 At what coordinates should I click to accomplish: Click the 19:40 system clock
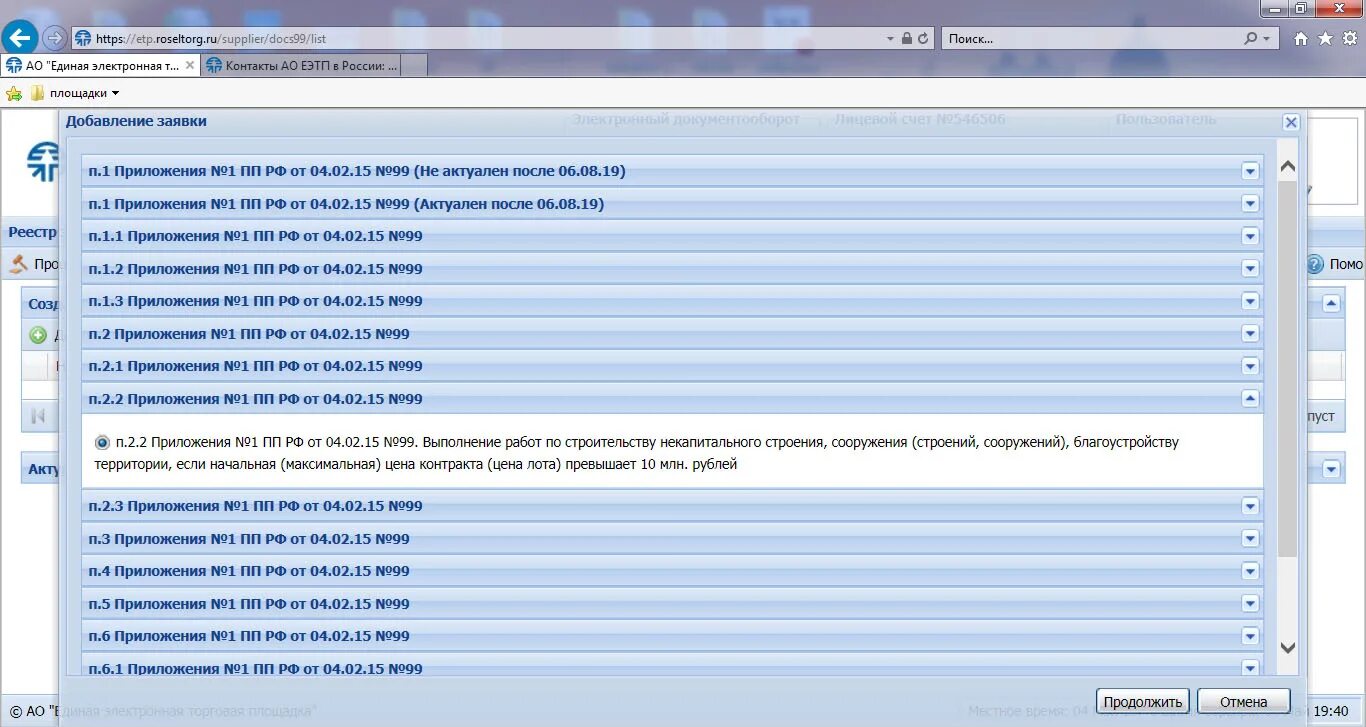click(1332, 711)
